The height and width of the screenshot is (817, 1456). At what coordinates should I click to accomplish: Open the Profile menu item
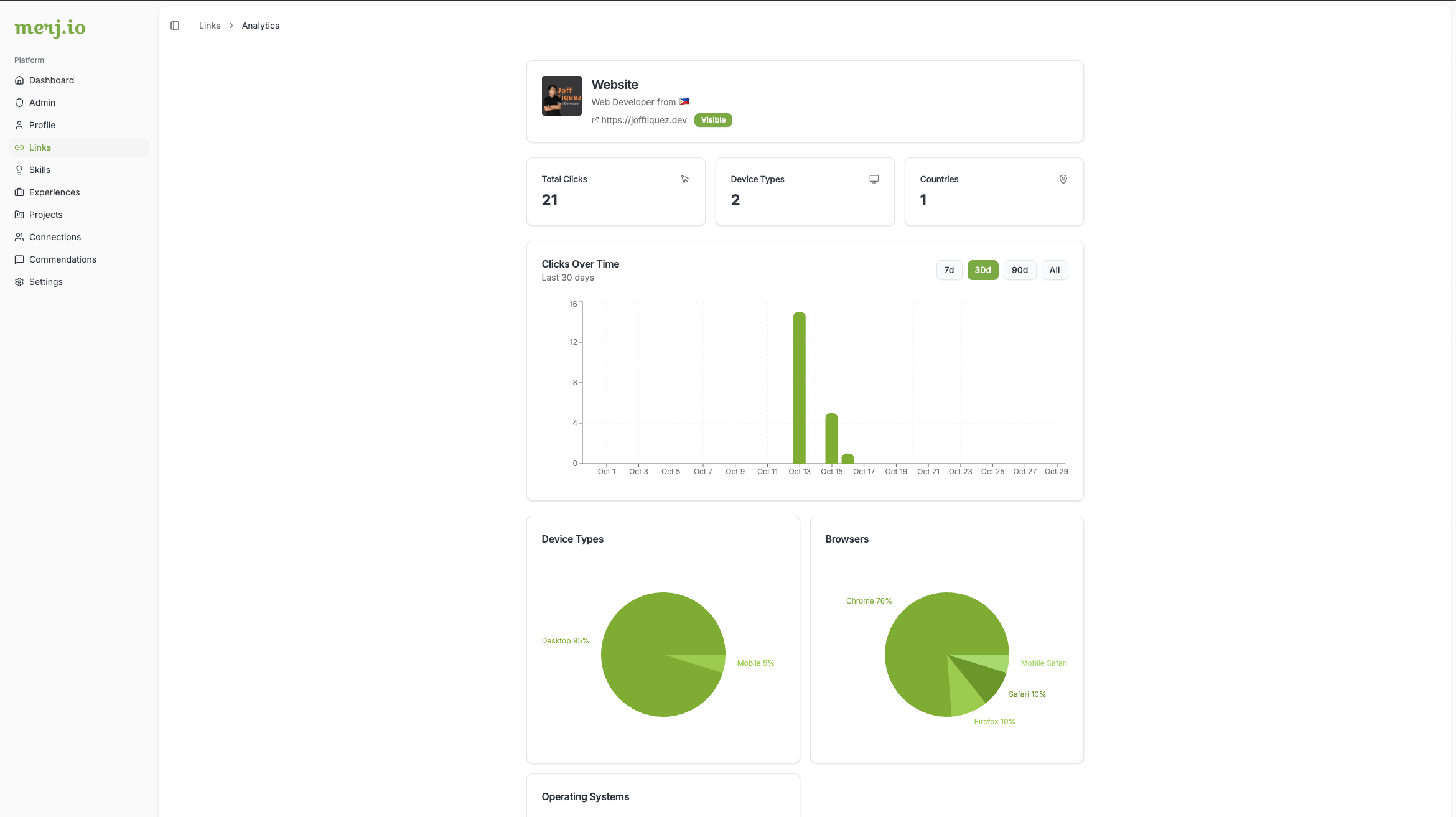[42, 125]
